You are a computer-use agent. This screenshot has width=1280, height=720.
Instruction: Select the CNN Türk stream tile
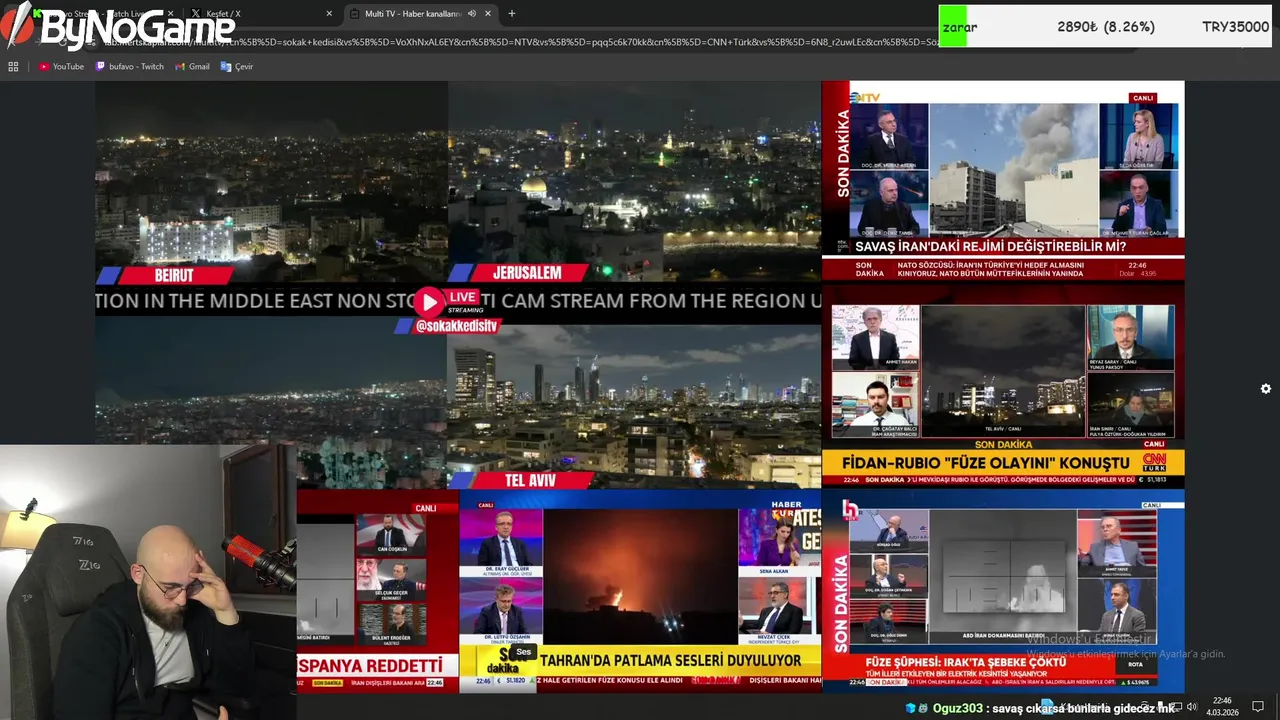click(x=1003, y=386)
